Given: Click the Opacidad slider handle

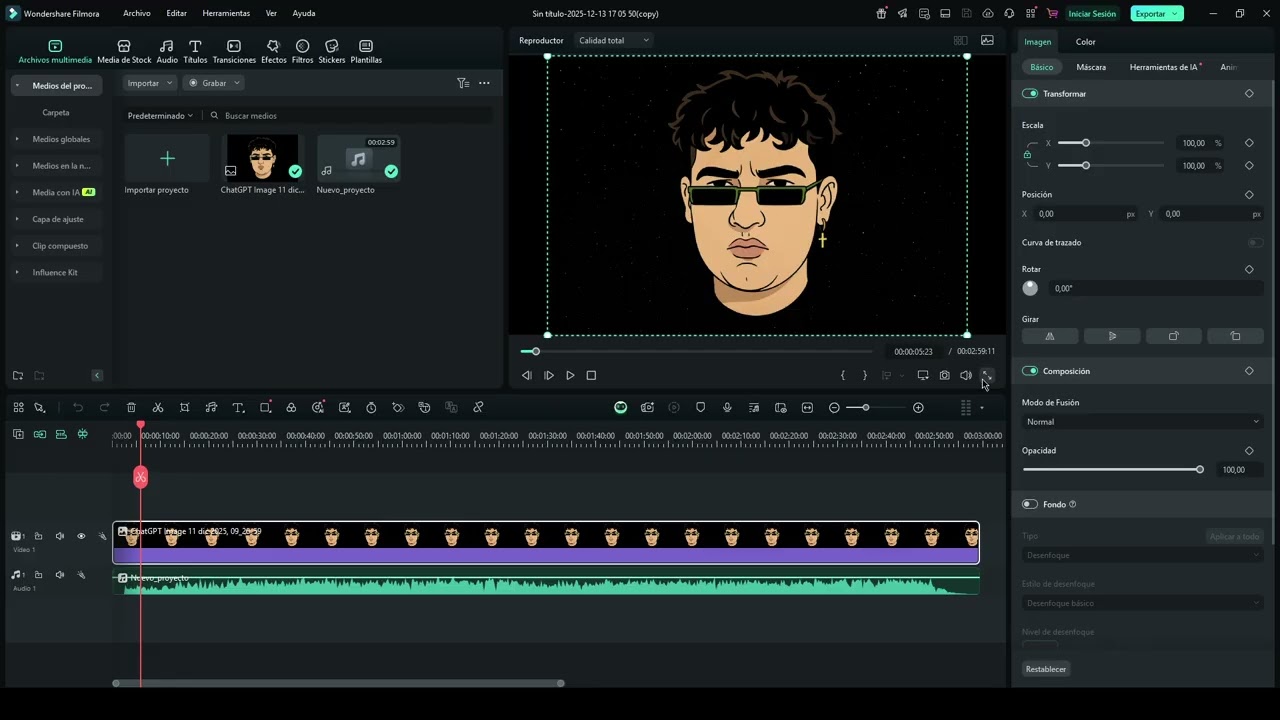Looking at the screenshot, I should point(1200,469).
